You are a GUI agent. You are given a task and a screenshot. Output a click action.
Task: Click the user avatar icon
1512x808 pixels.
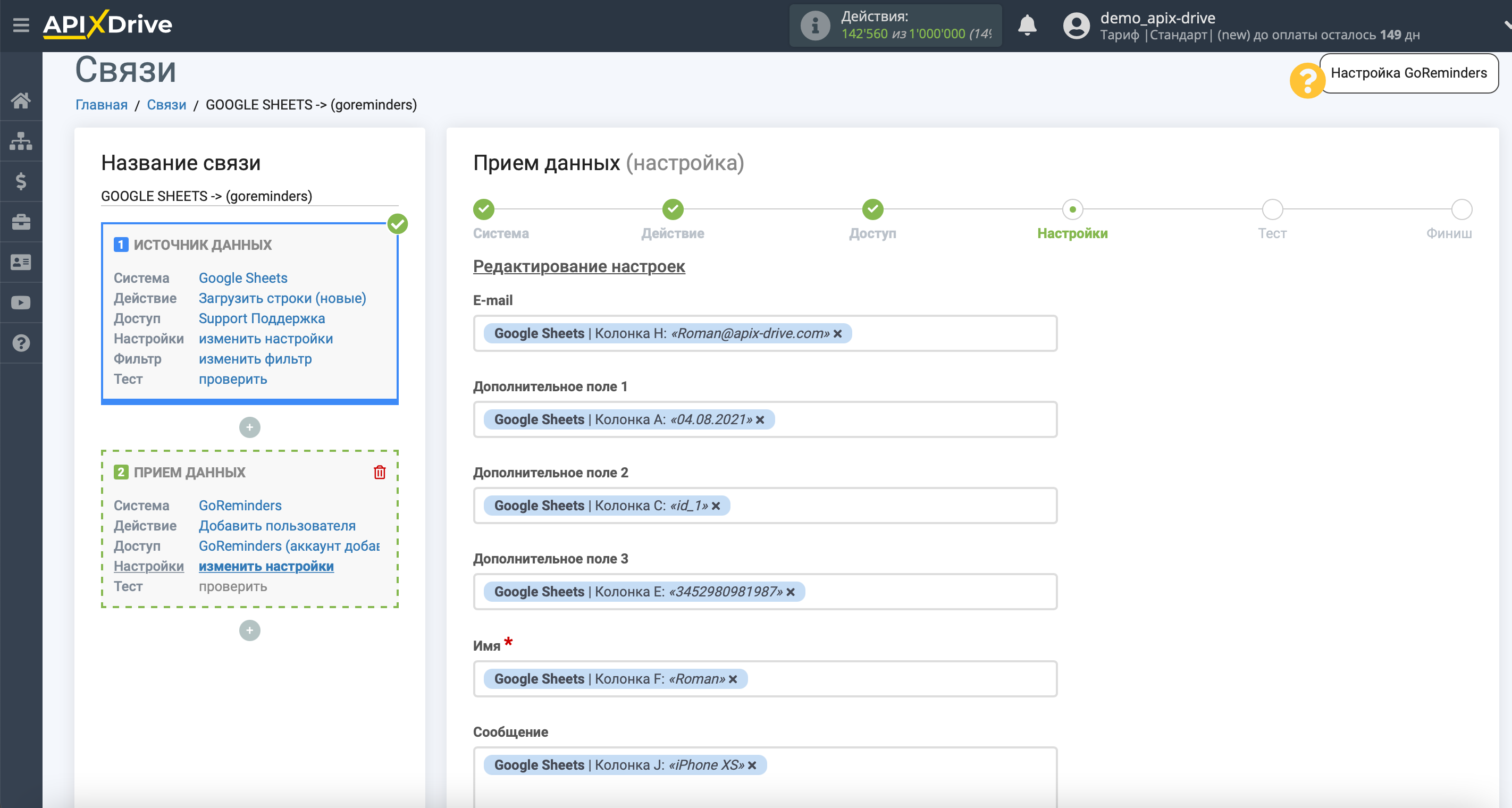click(1076, 25)
